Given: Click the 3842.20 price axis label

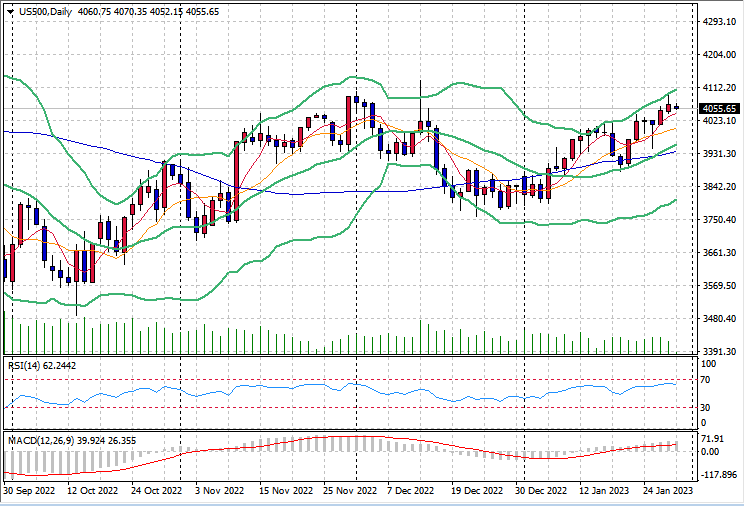Looking at the screenshot, I should click(717, 187).
